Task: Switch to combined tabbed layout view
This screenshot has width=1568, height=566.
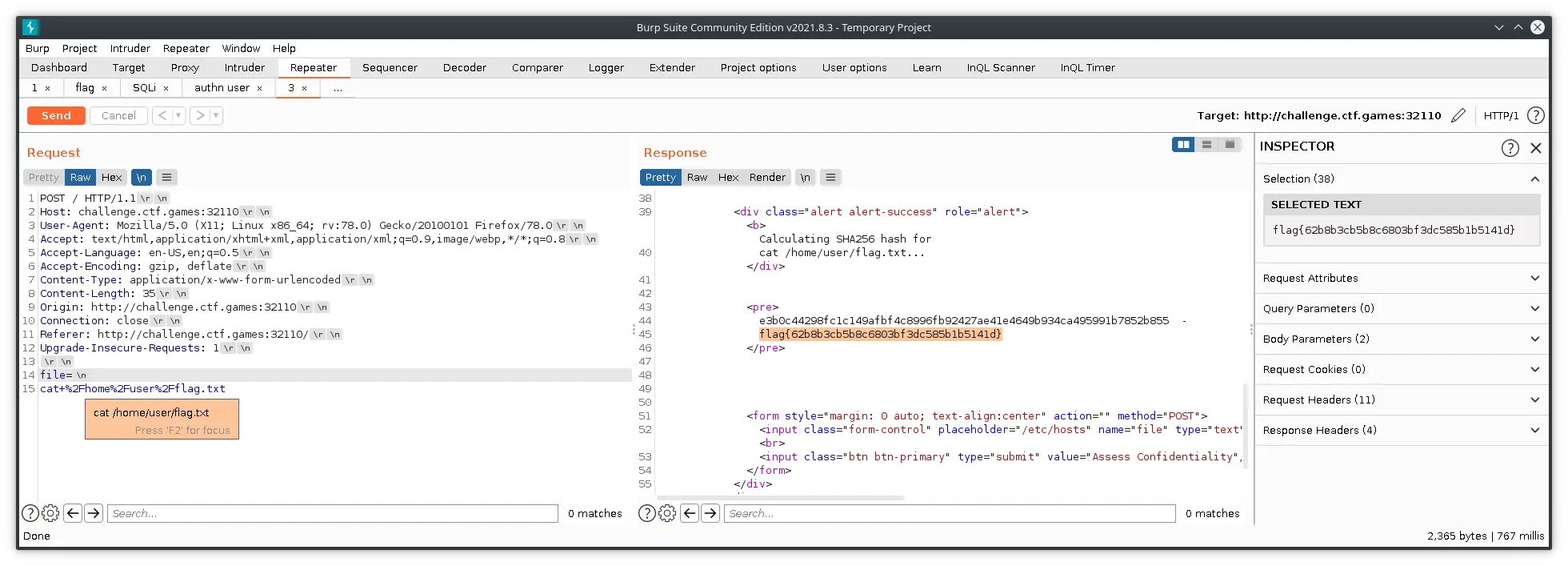Action: (1230, 144)
